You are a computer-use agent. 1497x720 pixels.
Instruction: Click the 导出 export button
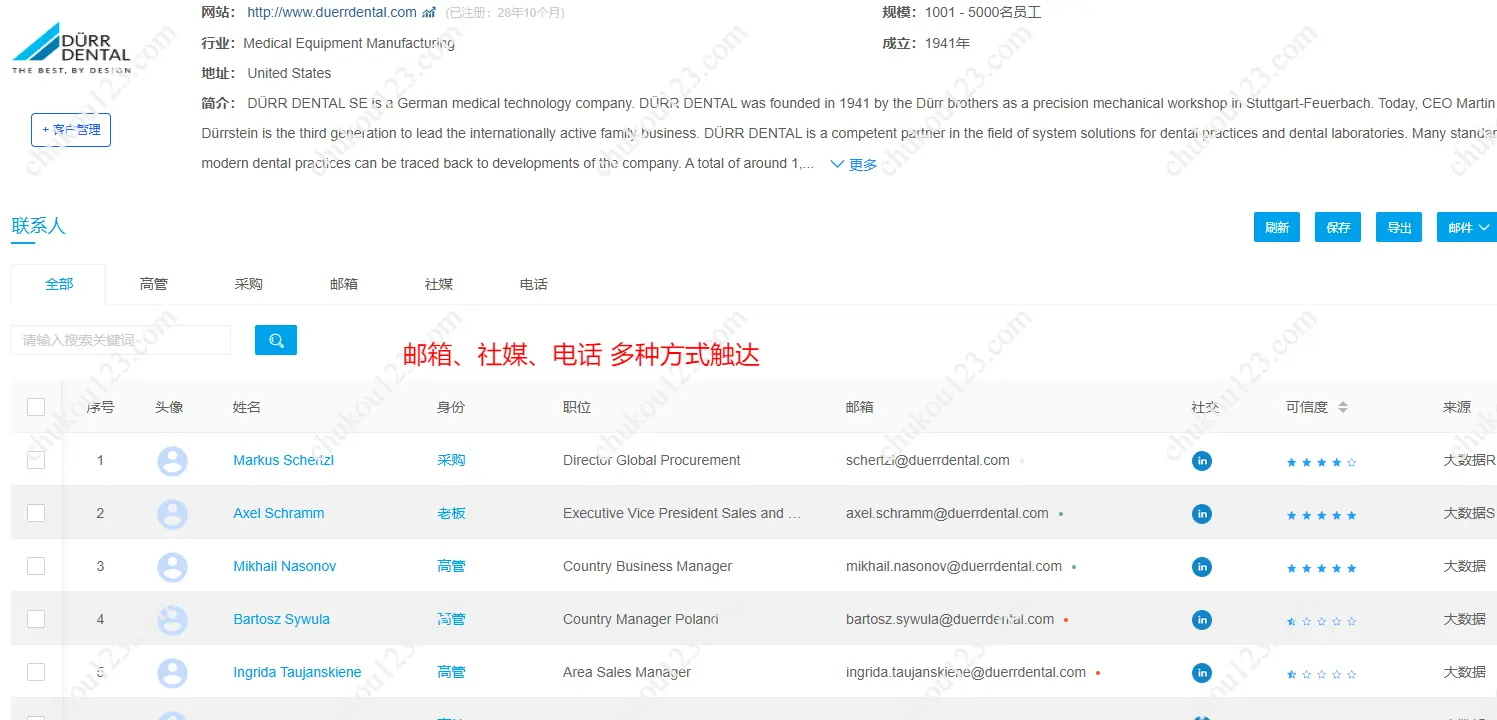coord(1399,227)
